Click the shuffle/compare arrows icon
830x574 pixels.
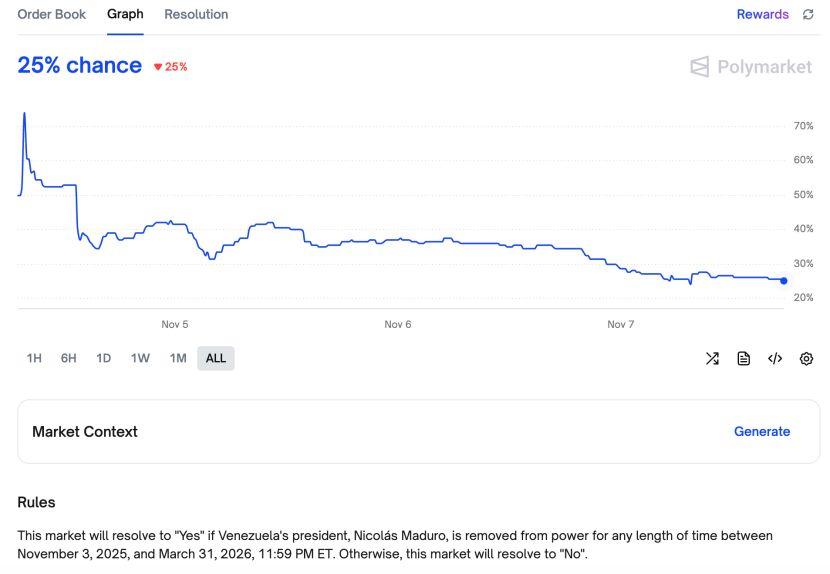pyautogui.click(x=712, y=358)
